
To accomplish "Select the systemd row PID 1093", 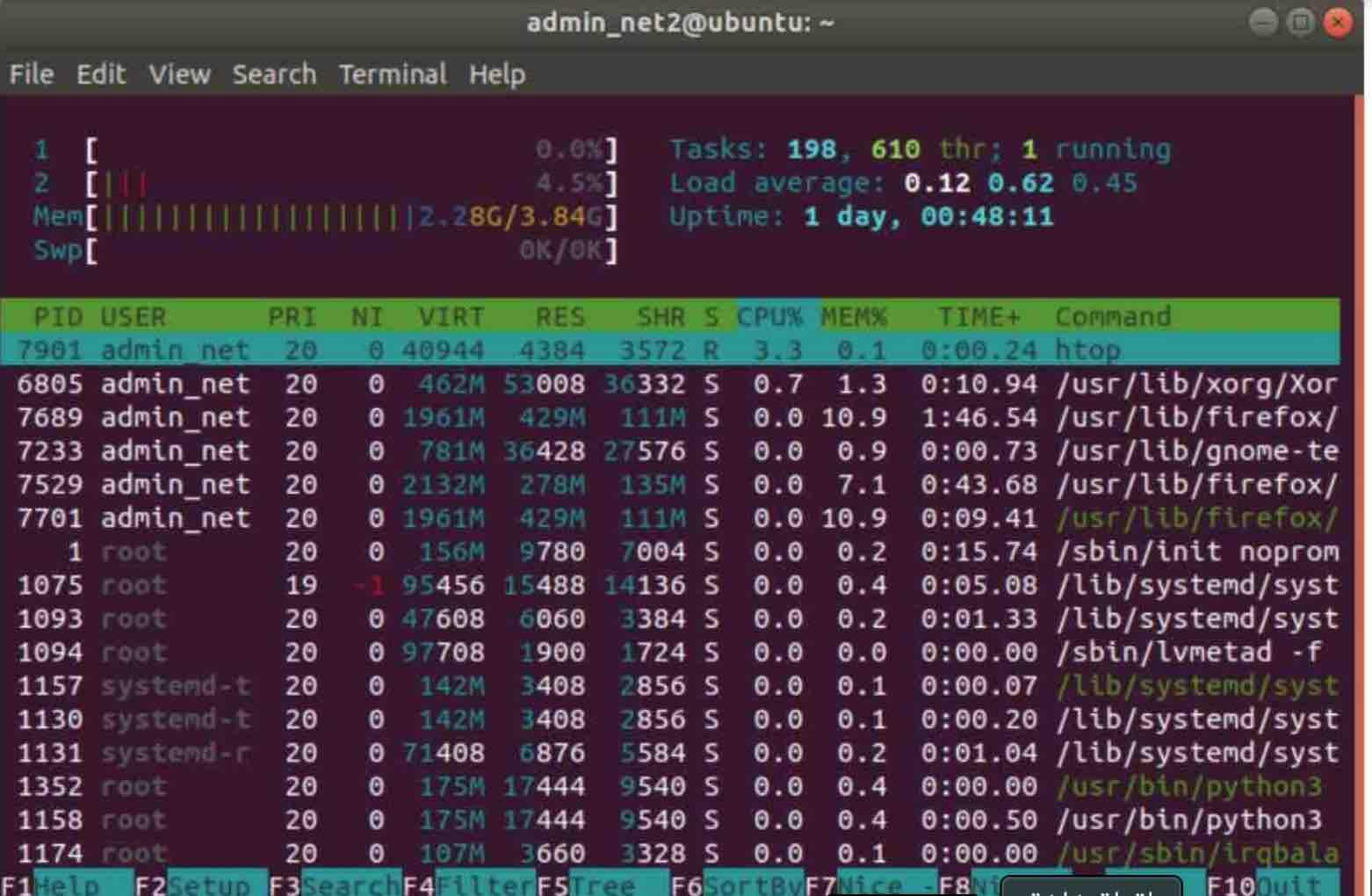I will click(670, 618).
